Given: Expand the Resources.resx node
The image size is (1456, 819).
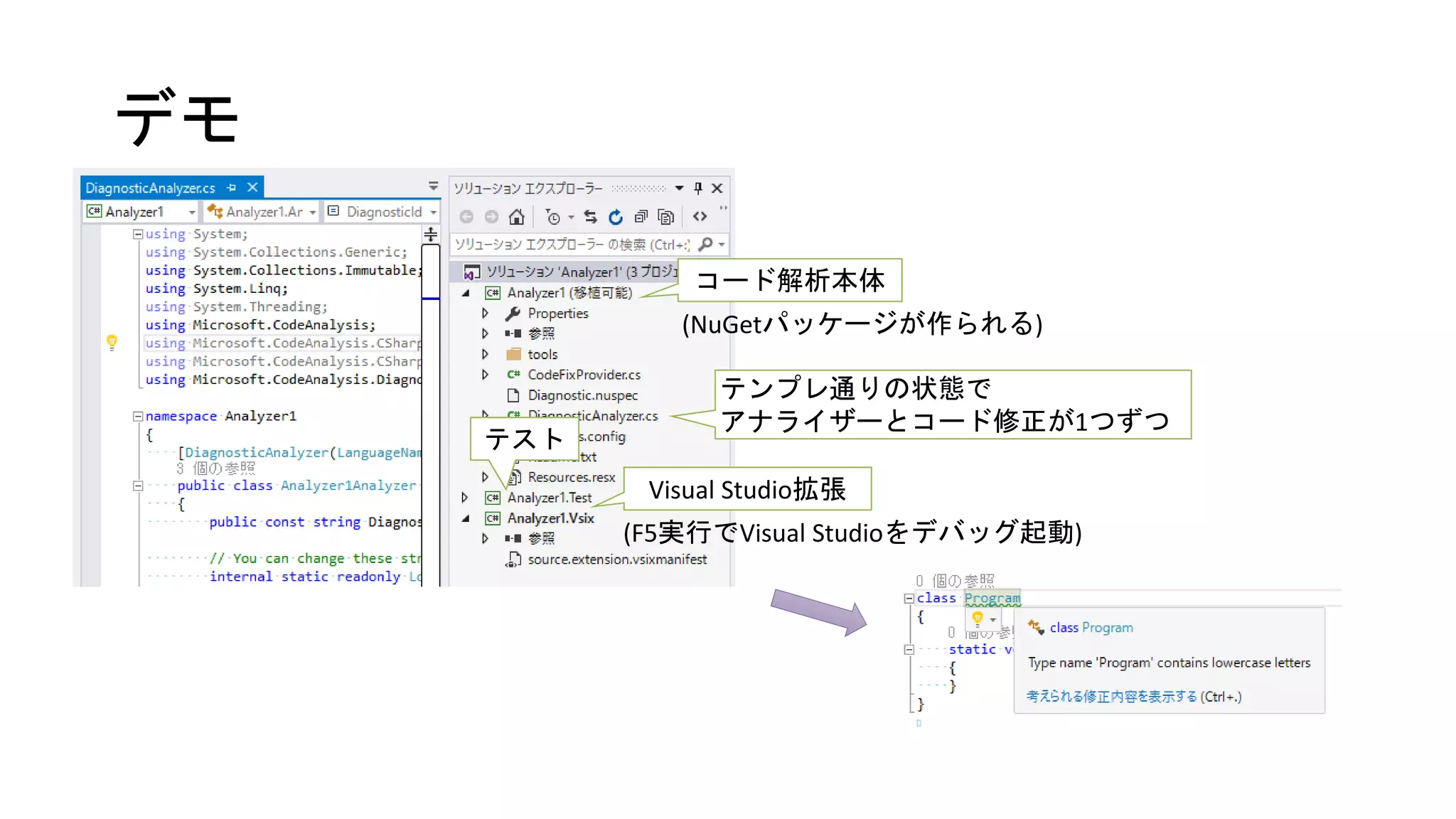Looking at the screenshot, I should click(x=485, y=477).
